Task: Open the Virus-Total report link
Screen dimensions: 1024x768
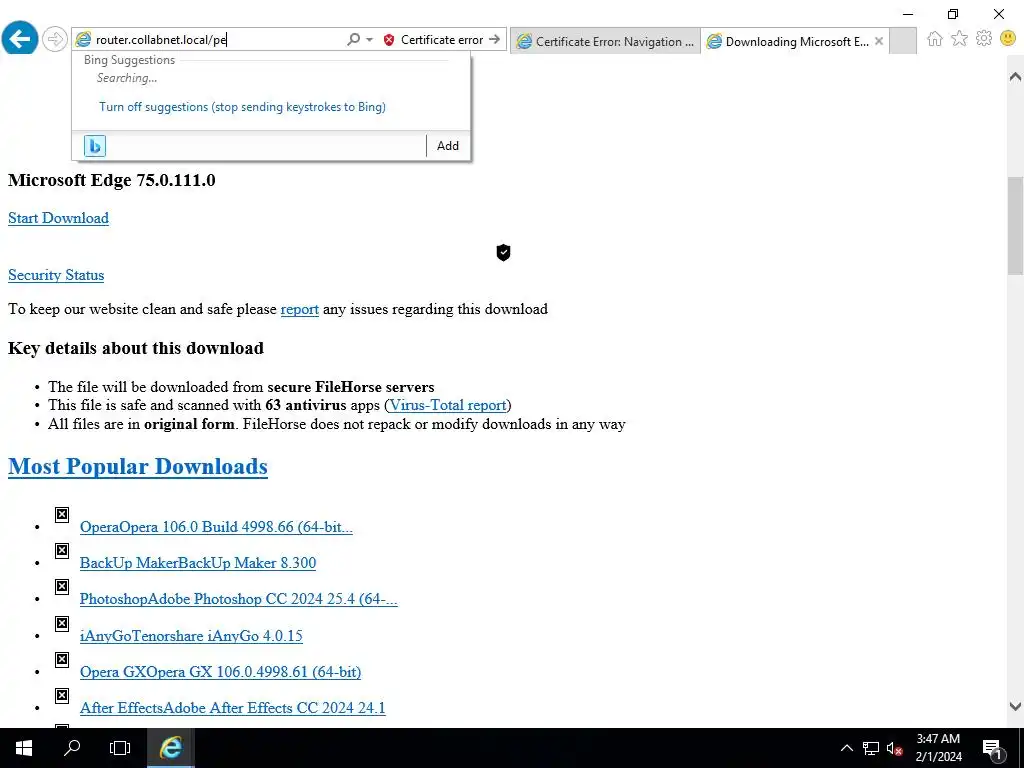Action: (448, 405)
